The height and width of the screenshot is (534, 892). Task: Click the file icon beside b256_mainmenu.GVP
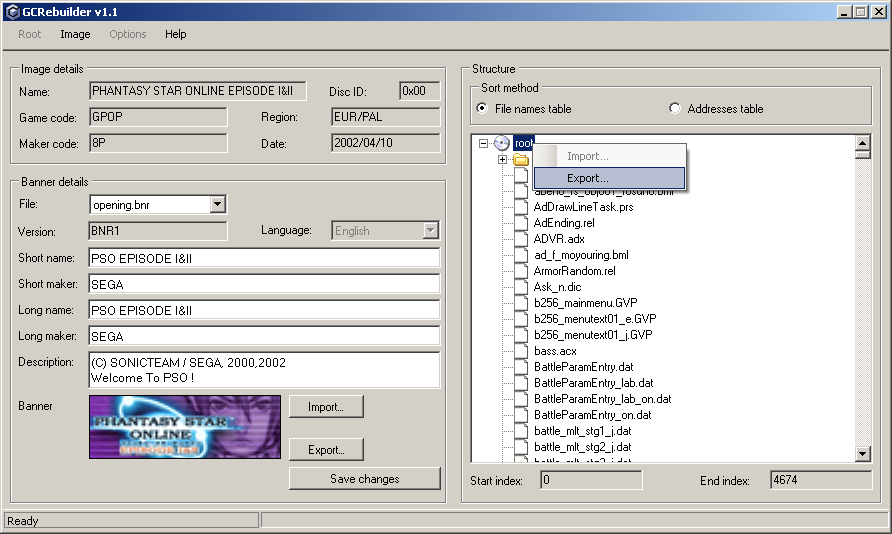tap(521, 303)
